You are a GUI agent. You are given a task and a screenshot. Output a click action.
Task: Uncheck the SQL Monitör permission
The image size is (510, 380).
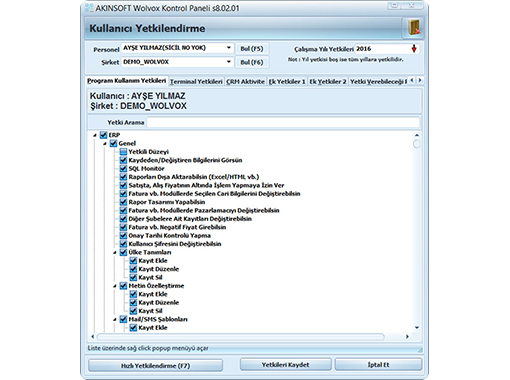(123, 168)
